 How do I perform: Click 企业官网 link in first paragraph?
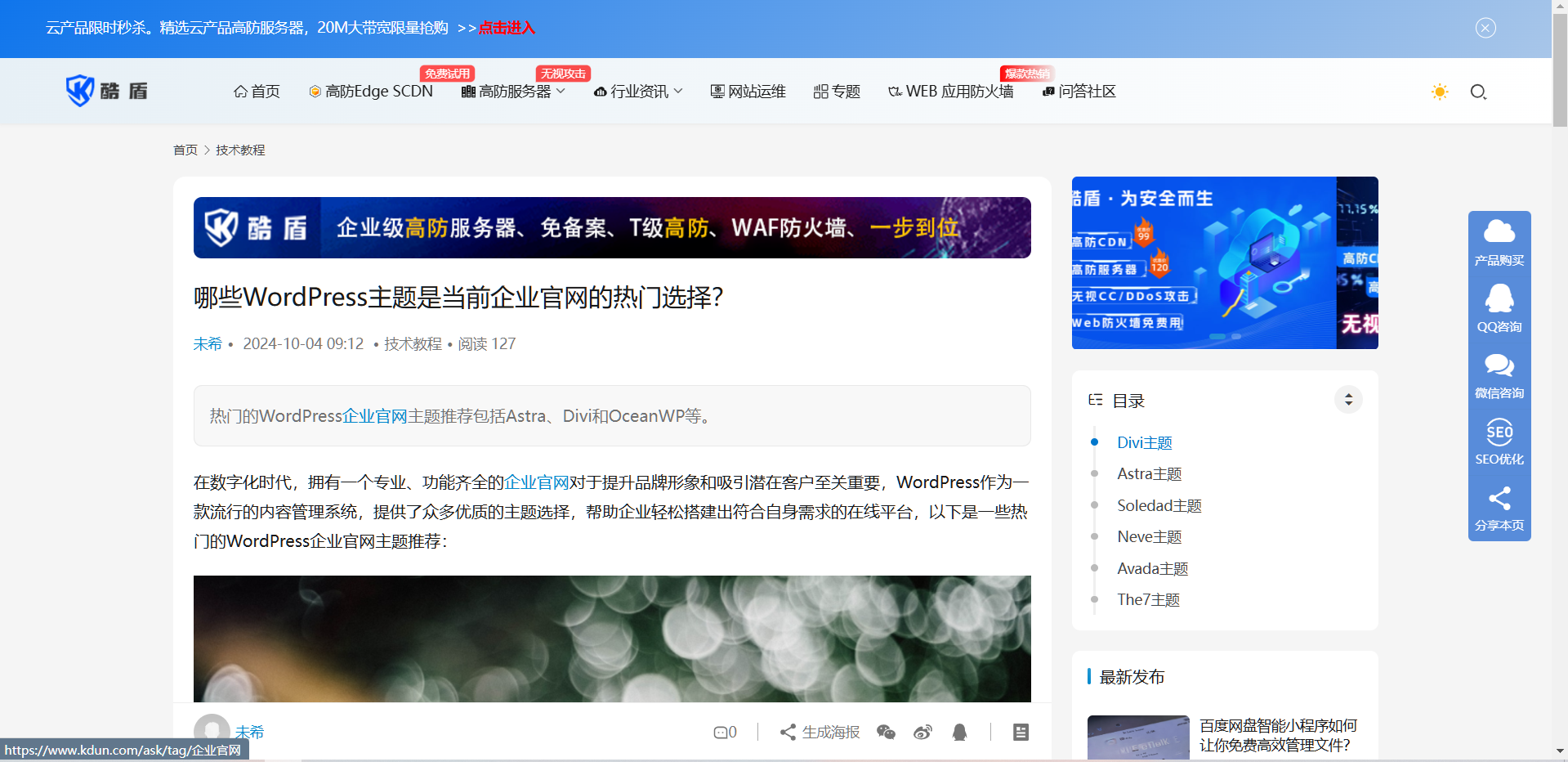click(537, 482)
